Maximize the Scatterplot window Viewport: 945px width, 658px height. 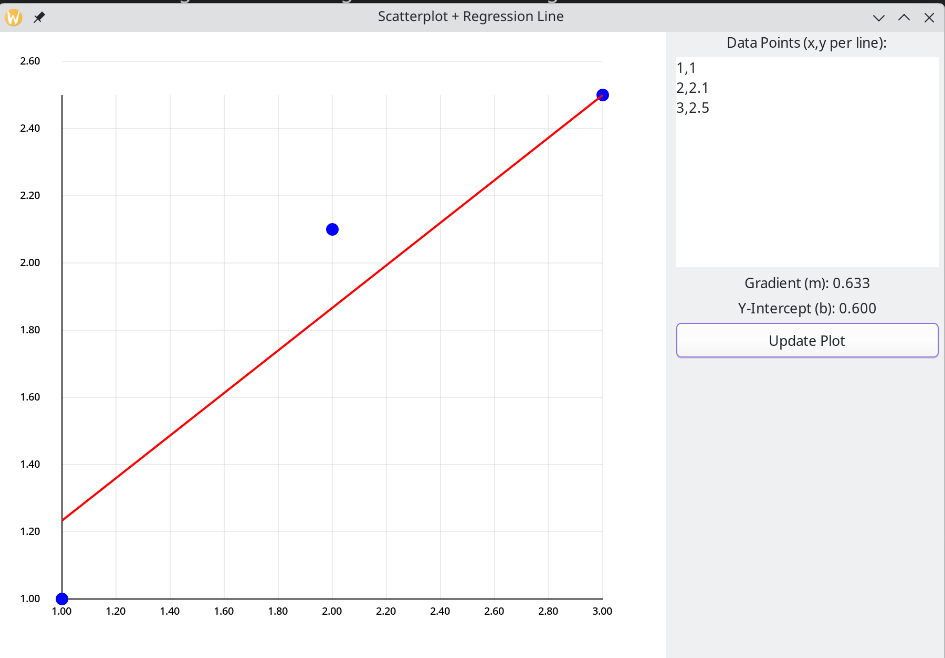tap(904, 17)
